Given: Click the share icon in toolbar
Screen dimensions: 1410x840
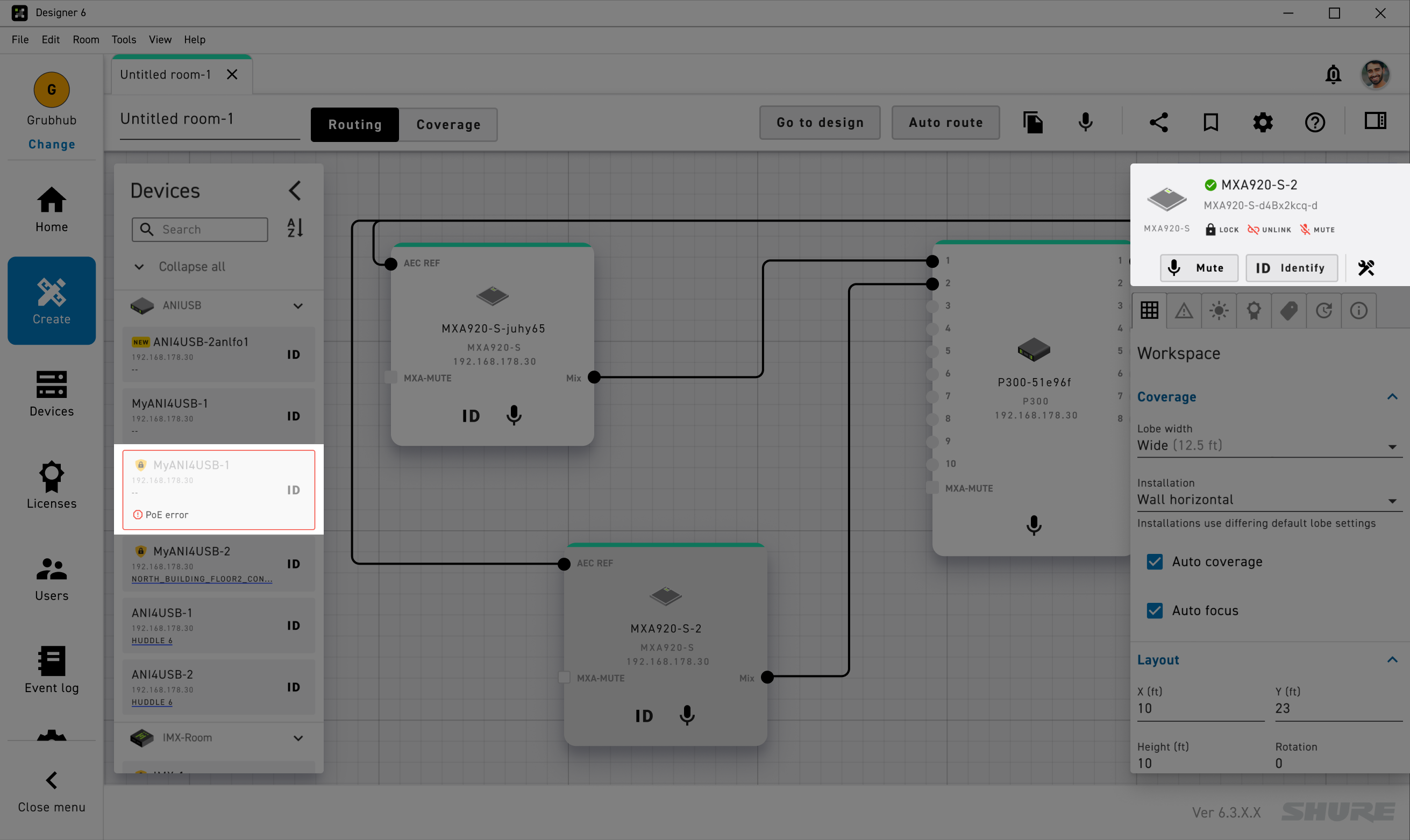Looking at the screenshot, I should (x=1159, y=122).
